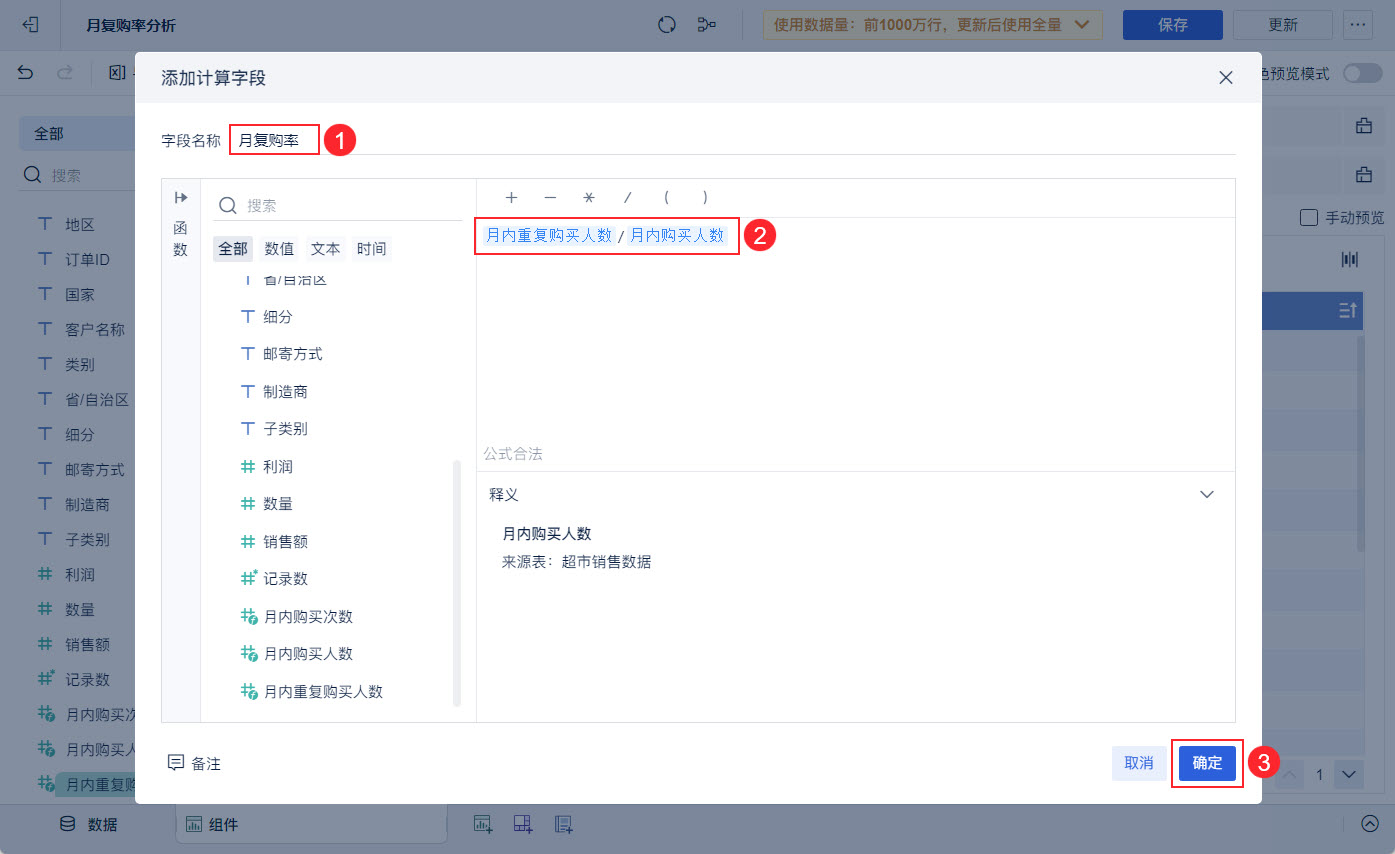The height and width of the screenshot is (854, 1395).
Task: Select the 全部 tab in the dialog
Action: pos(233,248)
